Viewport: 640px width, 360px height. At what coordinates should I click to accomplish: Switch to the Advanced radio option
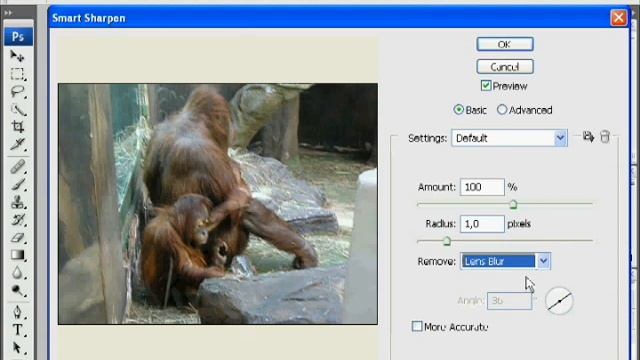[502, 110]
